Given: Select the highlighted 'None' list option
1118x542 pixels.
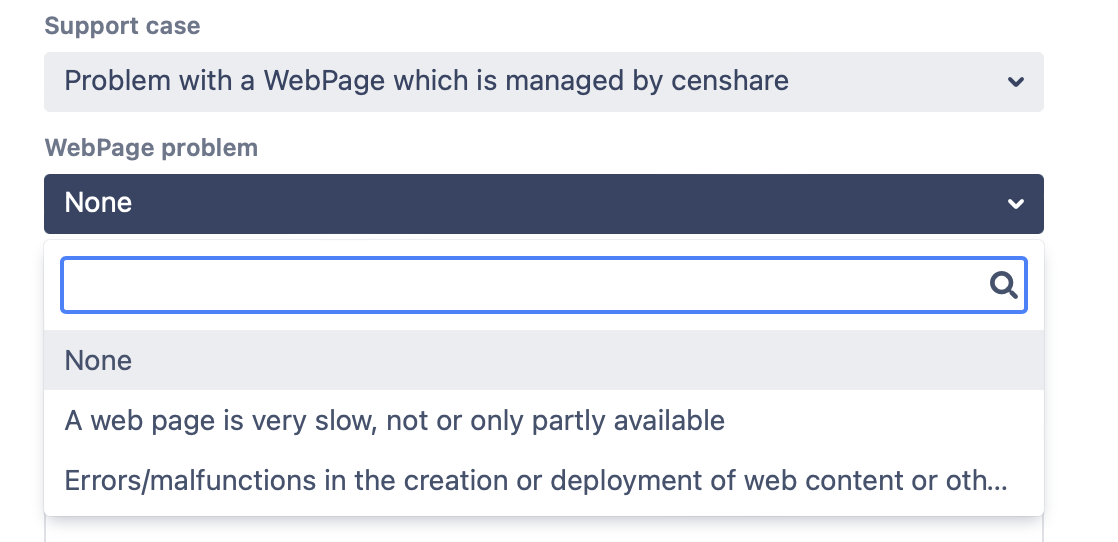Looking at the screenshot, I should (98, 360).
